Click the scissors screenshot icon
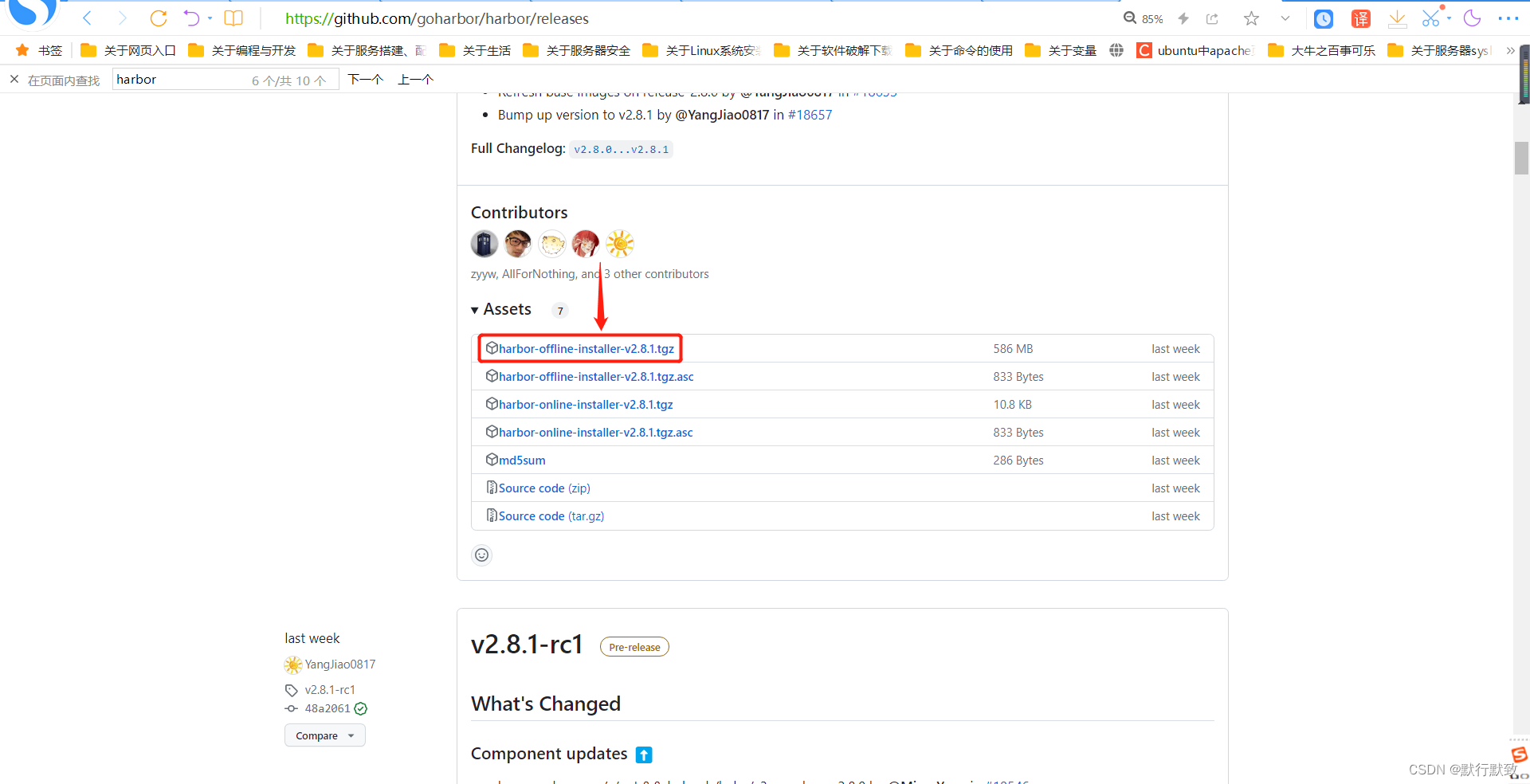Image resolution: width=1530 pixels, height=784 pixels. (1431, 18)
